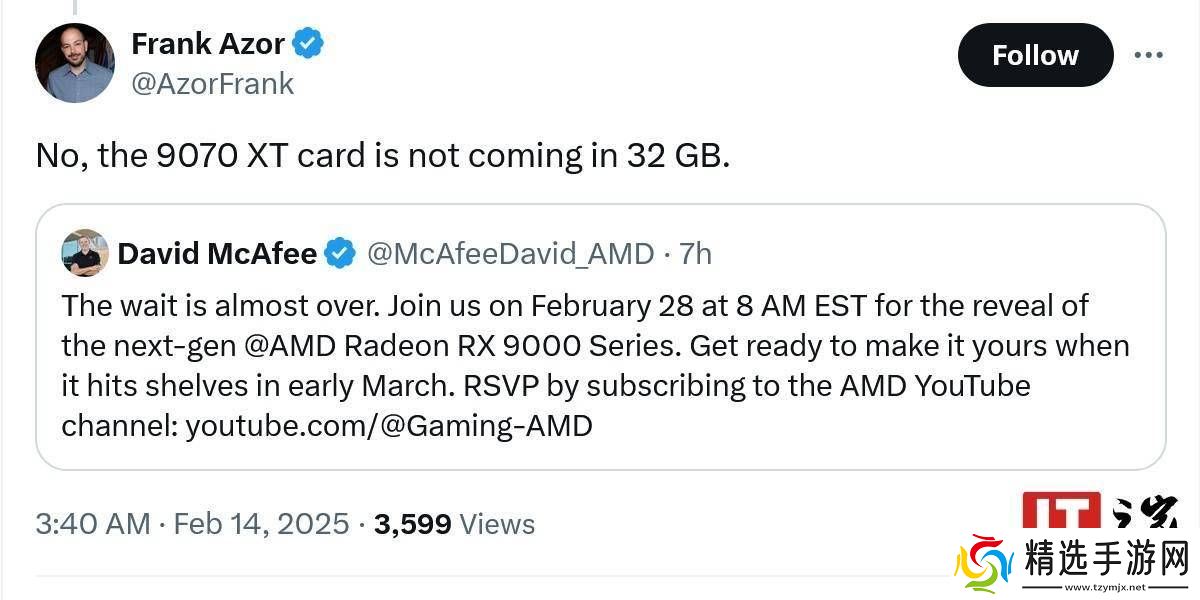Click the 3,599 Views counter
Image resolution: width=1200 pixels, height=600 pixels.
(x=454, y=524)
